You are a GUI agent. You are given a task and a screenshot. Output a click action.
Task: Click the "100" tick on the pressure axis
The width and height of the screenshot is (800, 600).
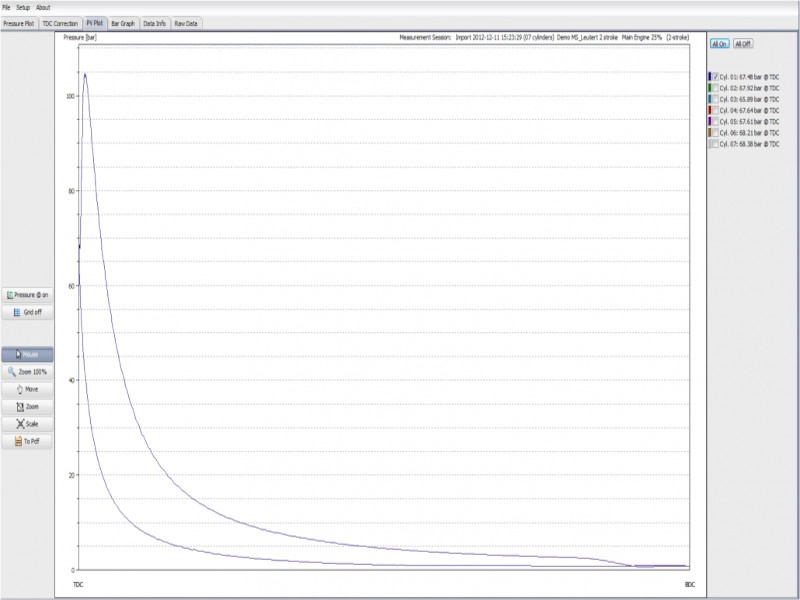point(71,96)
